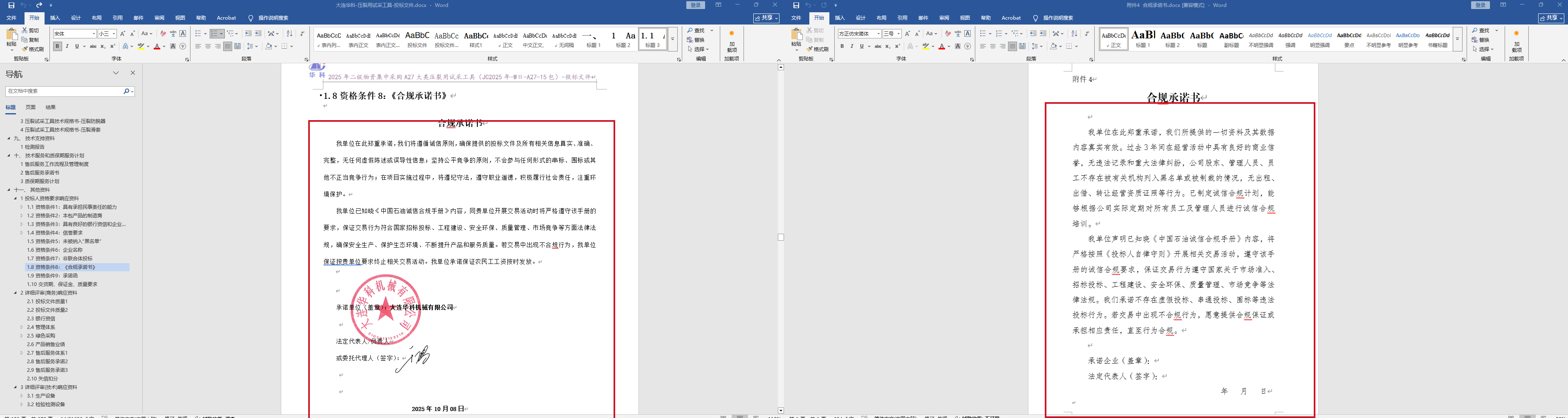Click Decrease Indent in left Word window
Screen dimensions: 1568x418
coord(249,34)
